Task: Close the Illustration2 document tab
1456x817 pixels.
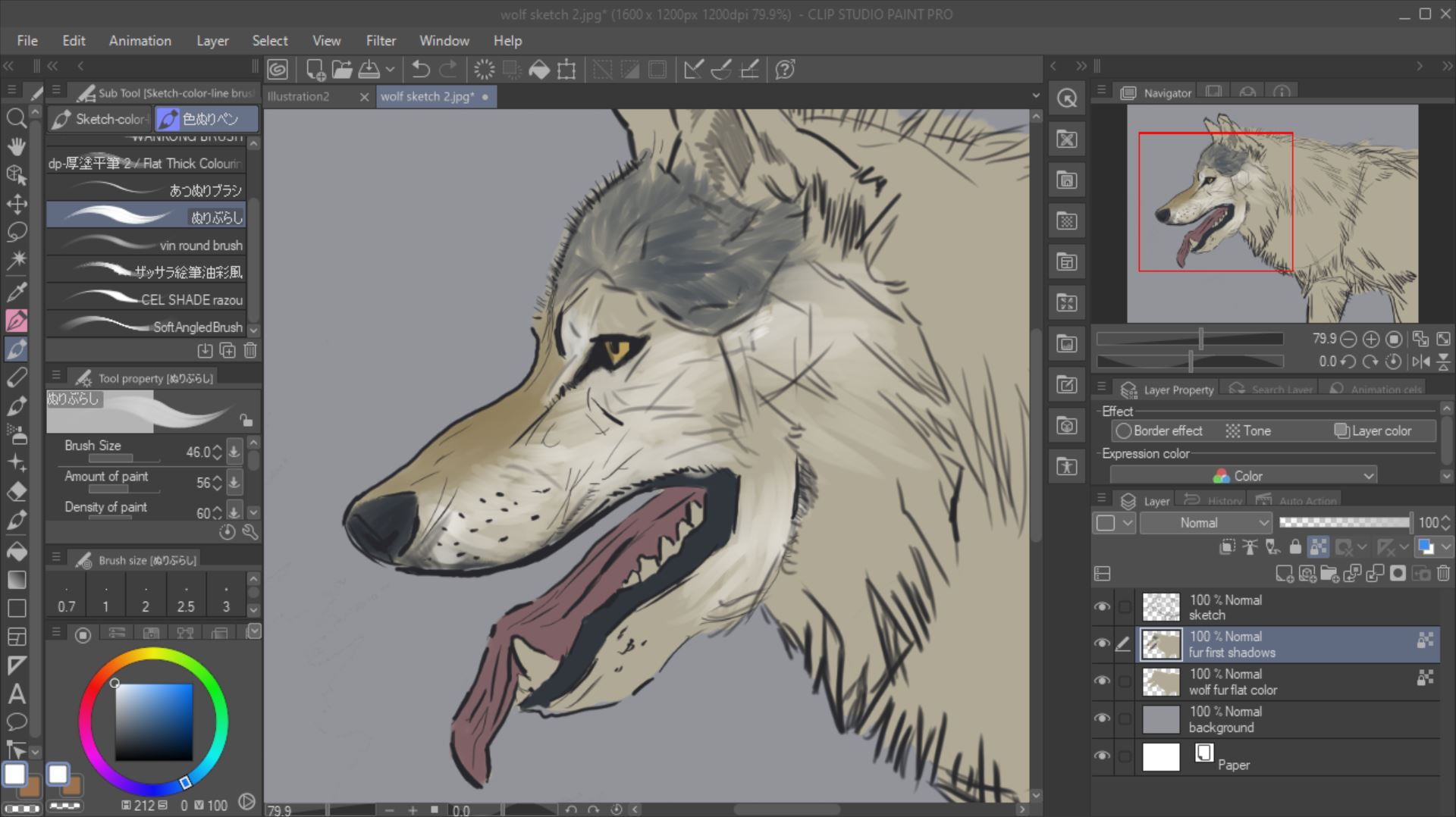Action: (x=364, y=97)
